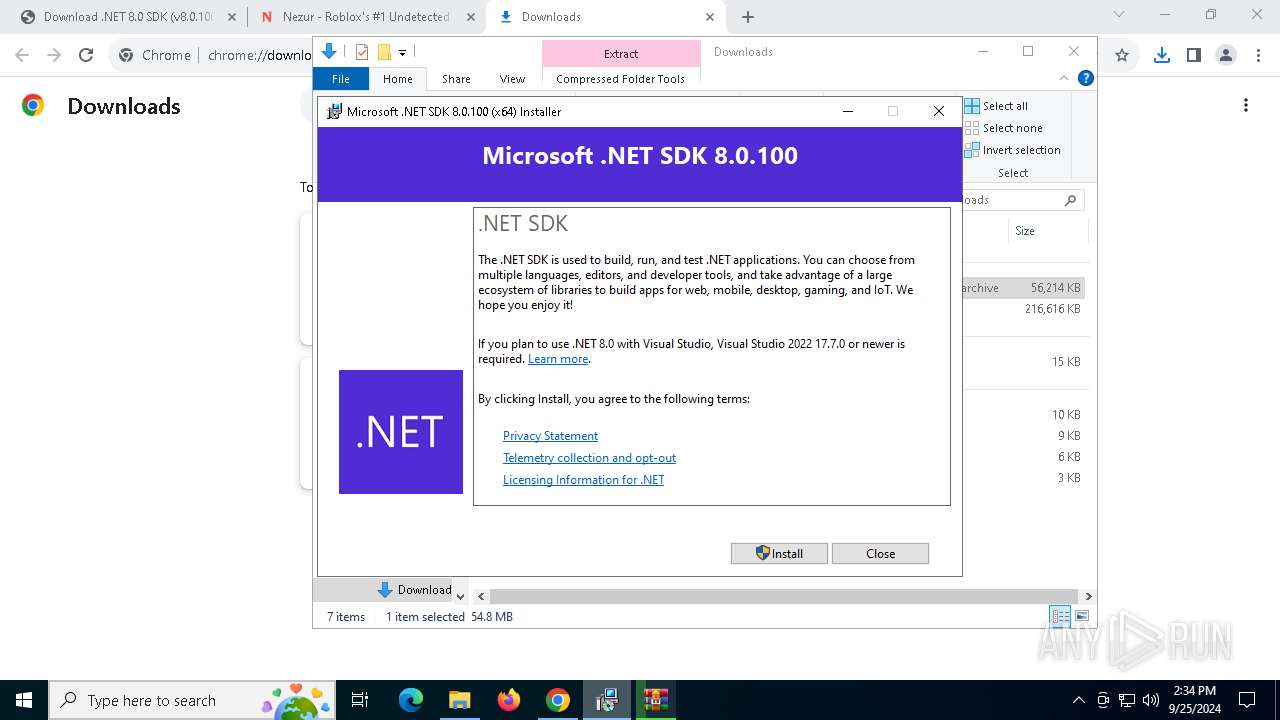Open Quick Access Toolbar customize dropdown
This screenshot has height=720, width=1280.
(402, 53)
